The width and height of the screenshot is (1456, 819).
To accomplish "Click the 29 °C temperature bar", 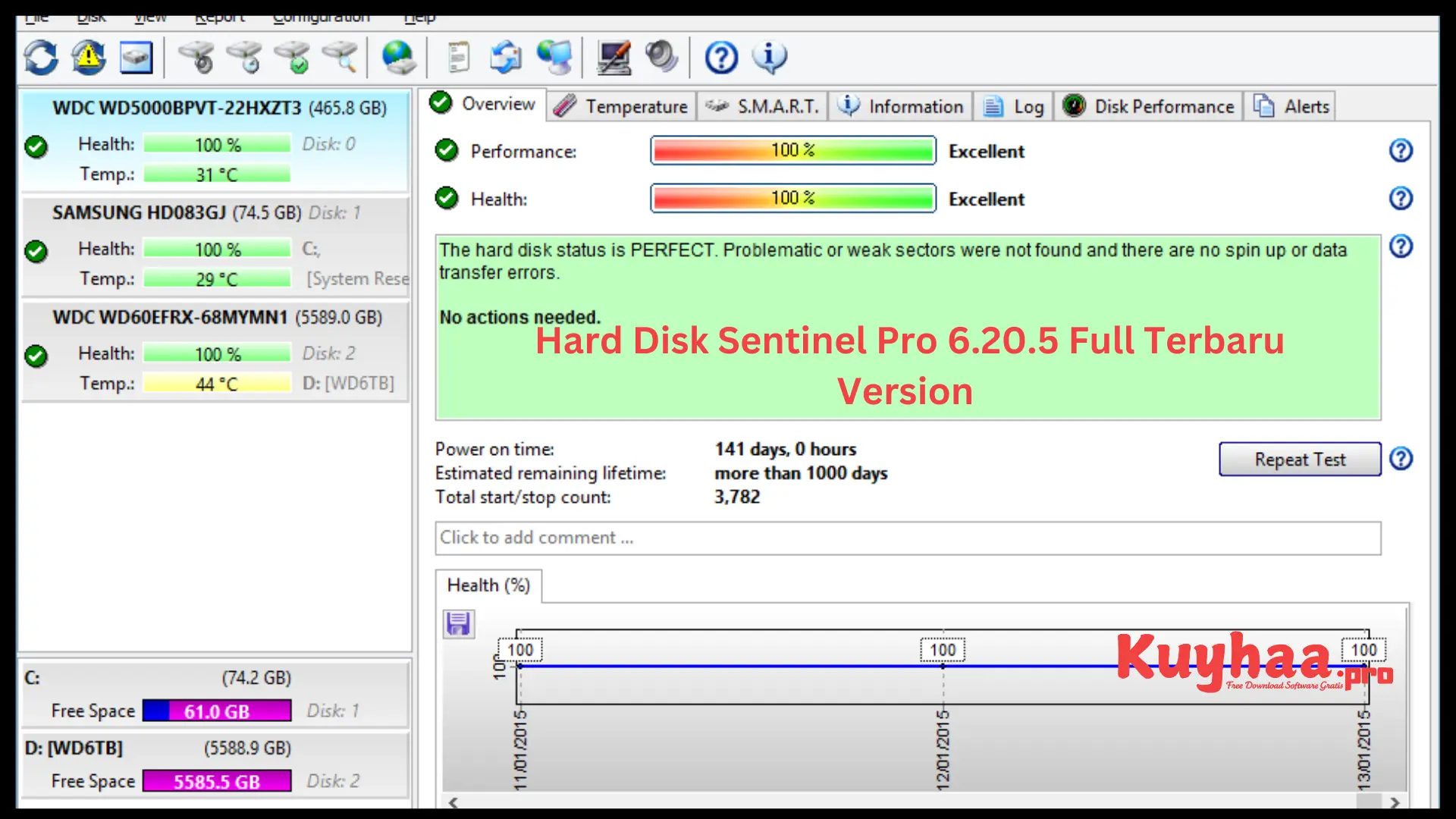I will [217, 279].
